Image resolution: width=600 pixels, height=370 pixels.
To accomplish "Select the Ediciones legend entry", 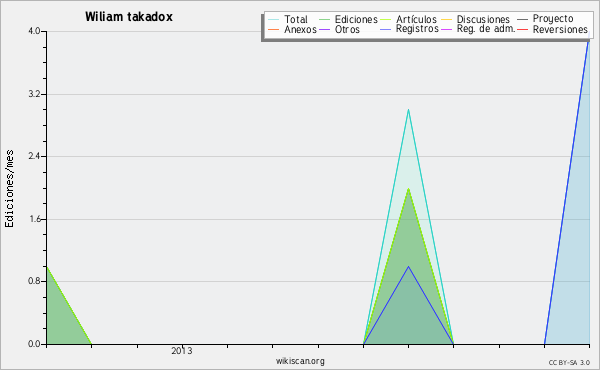I will click(348, 19).
